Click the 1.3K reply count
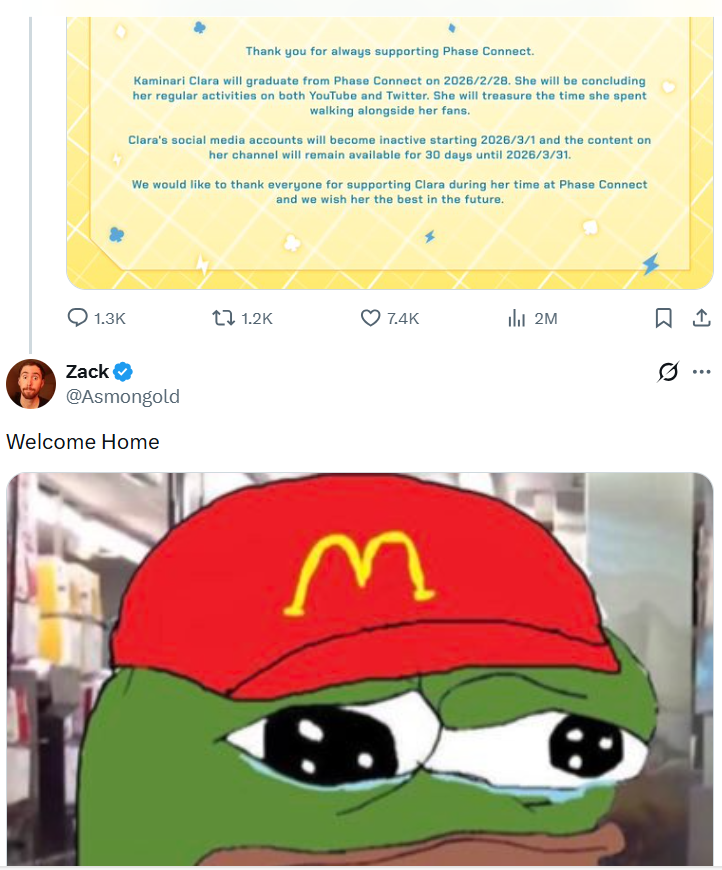This screenshot has width=722, height=870. tap(110, 318)
